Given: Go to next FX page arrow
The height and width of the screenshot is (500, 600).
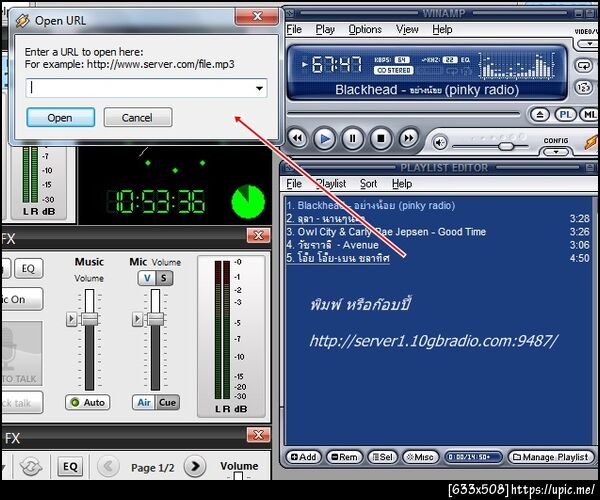Looking at the screenshot, I should [x=194, y=466].
